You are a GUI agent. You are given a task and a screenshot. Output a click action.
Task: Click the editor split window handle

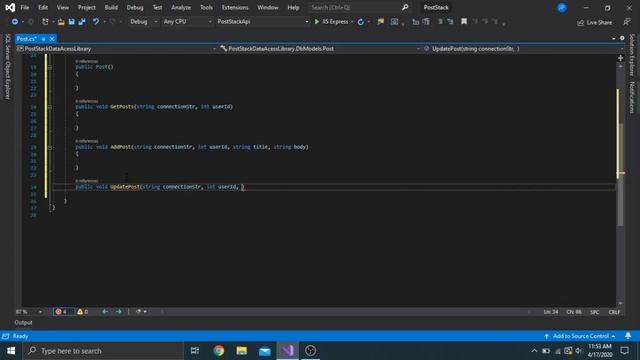[x=620, y=58]
